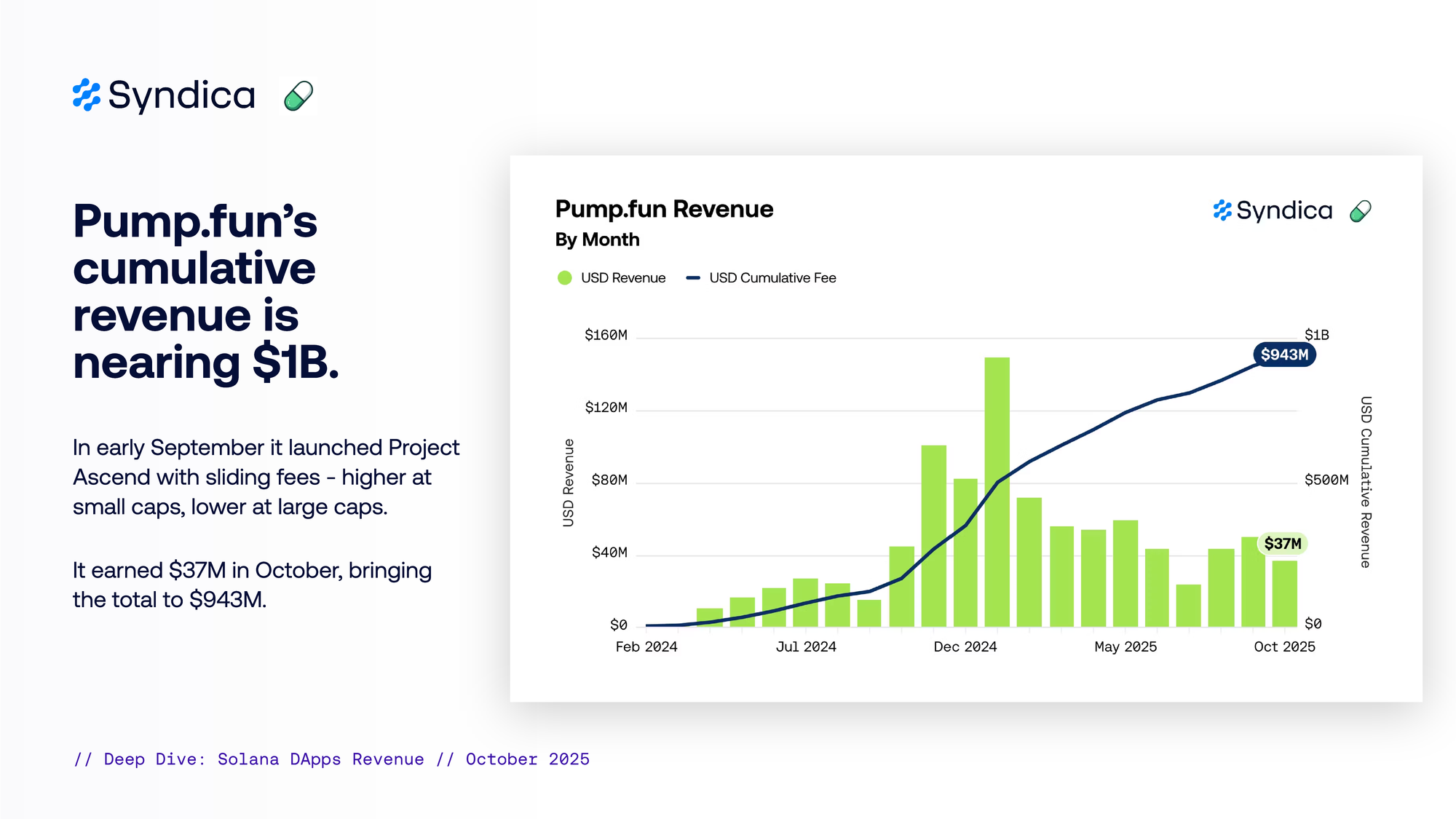Click the Oct 2025 x-axis label
Viewport: 1456px width, 819px height.
tap(1284, 646)
